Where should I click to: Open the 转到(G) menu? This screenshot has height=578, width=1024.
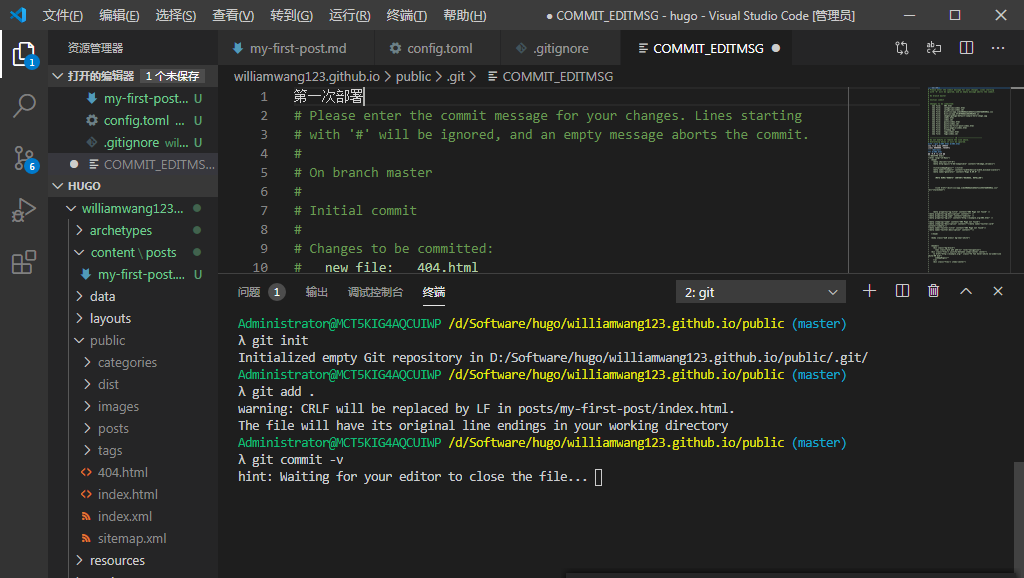tap(291, 15)
